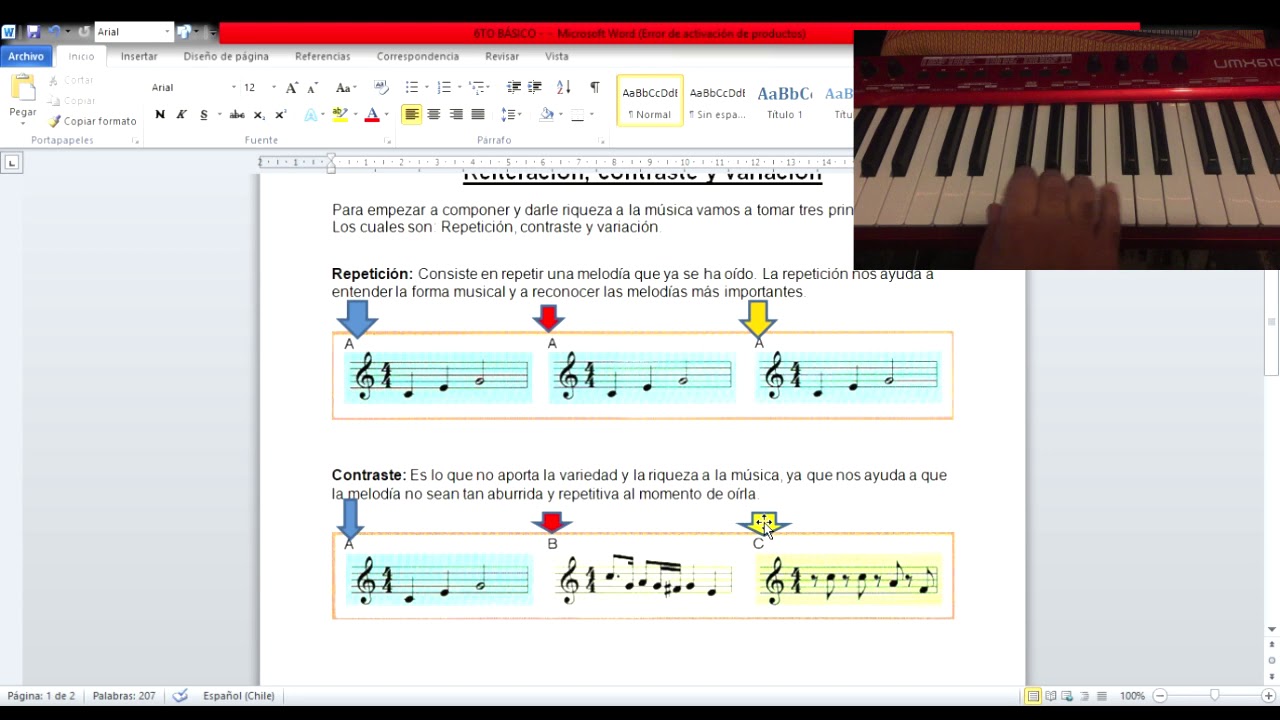Click Copiar formato format painter
Image resolution: width=1280 pixels, height=720 pixels.
(92, 121)
